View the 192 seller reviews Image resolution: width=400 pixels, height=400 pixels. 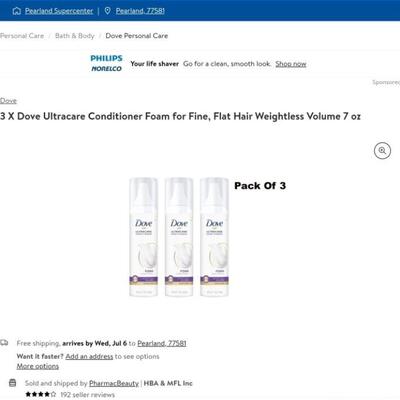coord(87,395)
